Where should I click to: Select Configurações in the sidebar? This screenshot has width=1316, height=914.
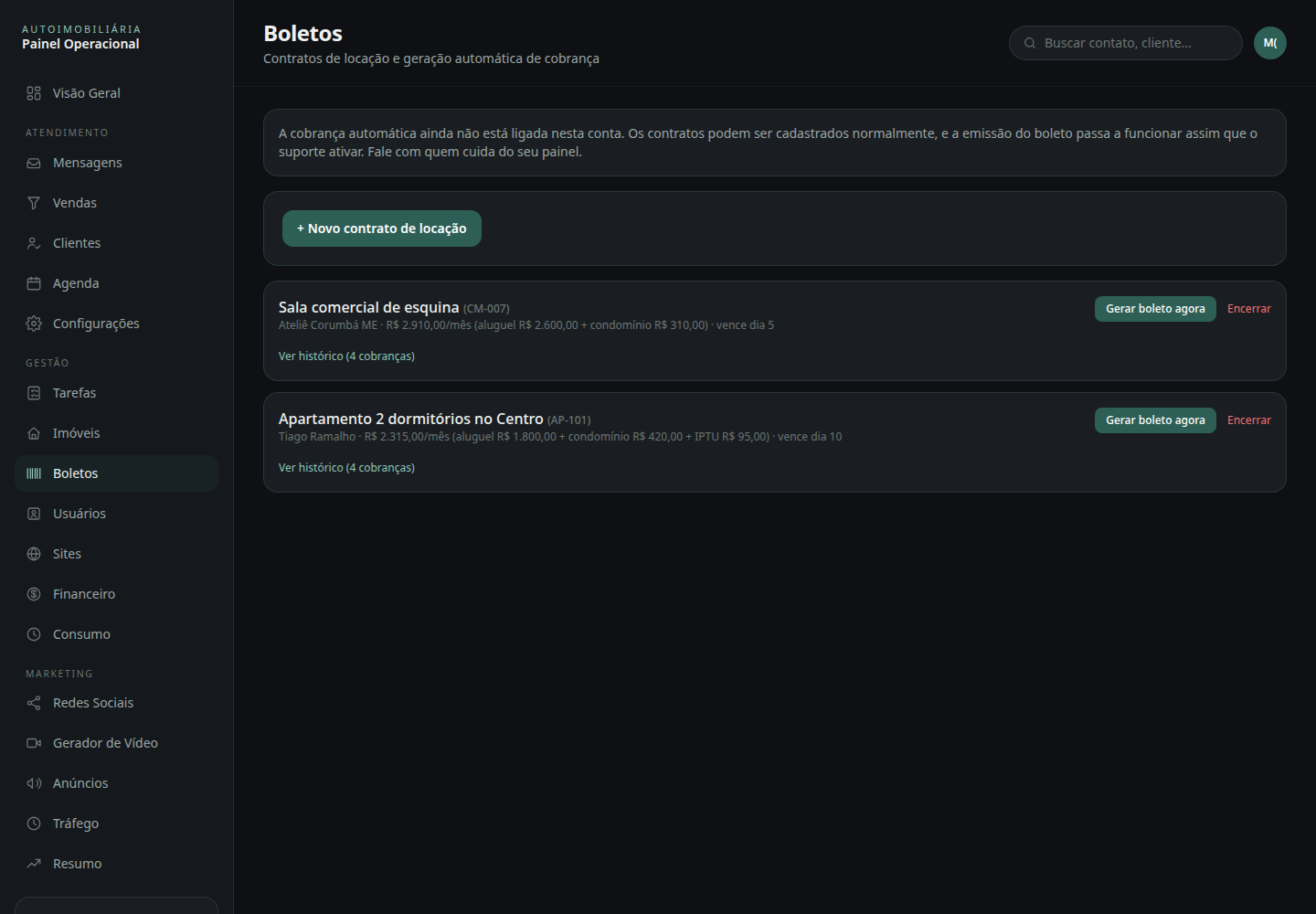point(116,324)
